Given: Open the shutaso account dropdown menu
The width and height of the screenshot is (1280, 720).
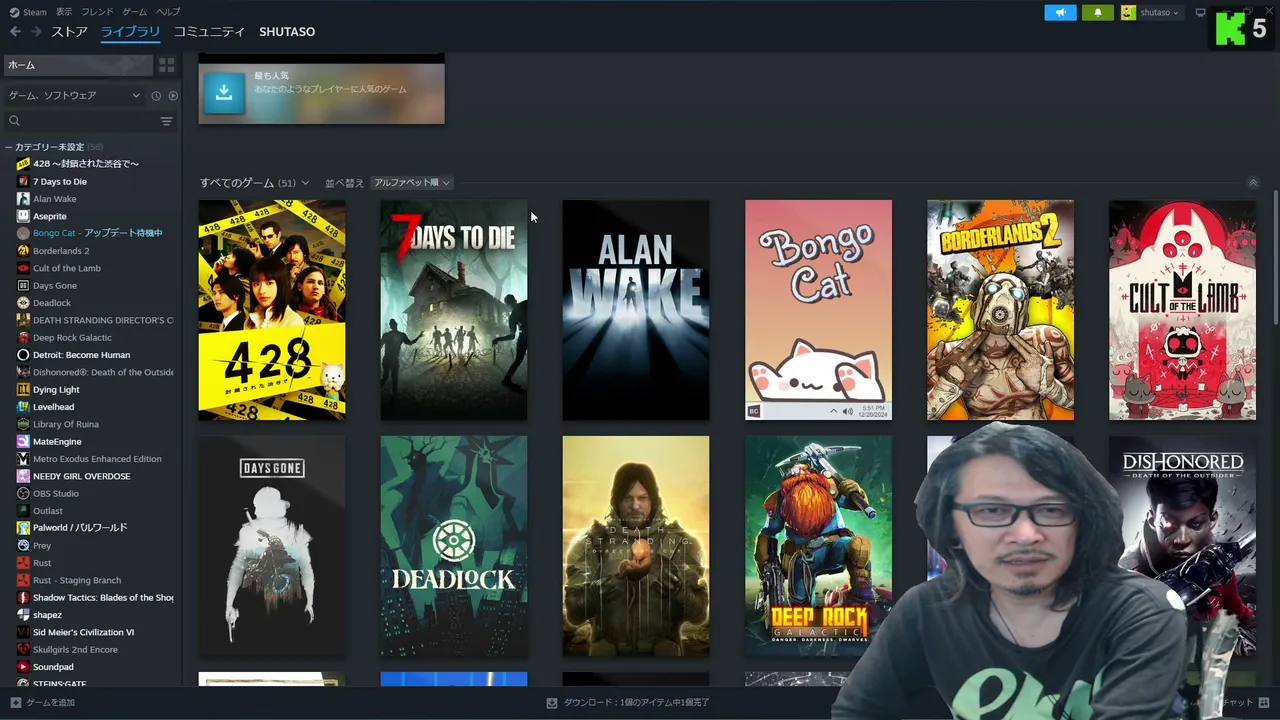Looking at the screenshot, I should [x=1160, y=12].
